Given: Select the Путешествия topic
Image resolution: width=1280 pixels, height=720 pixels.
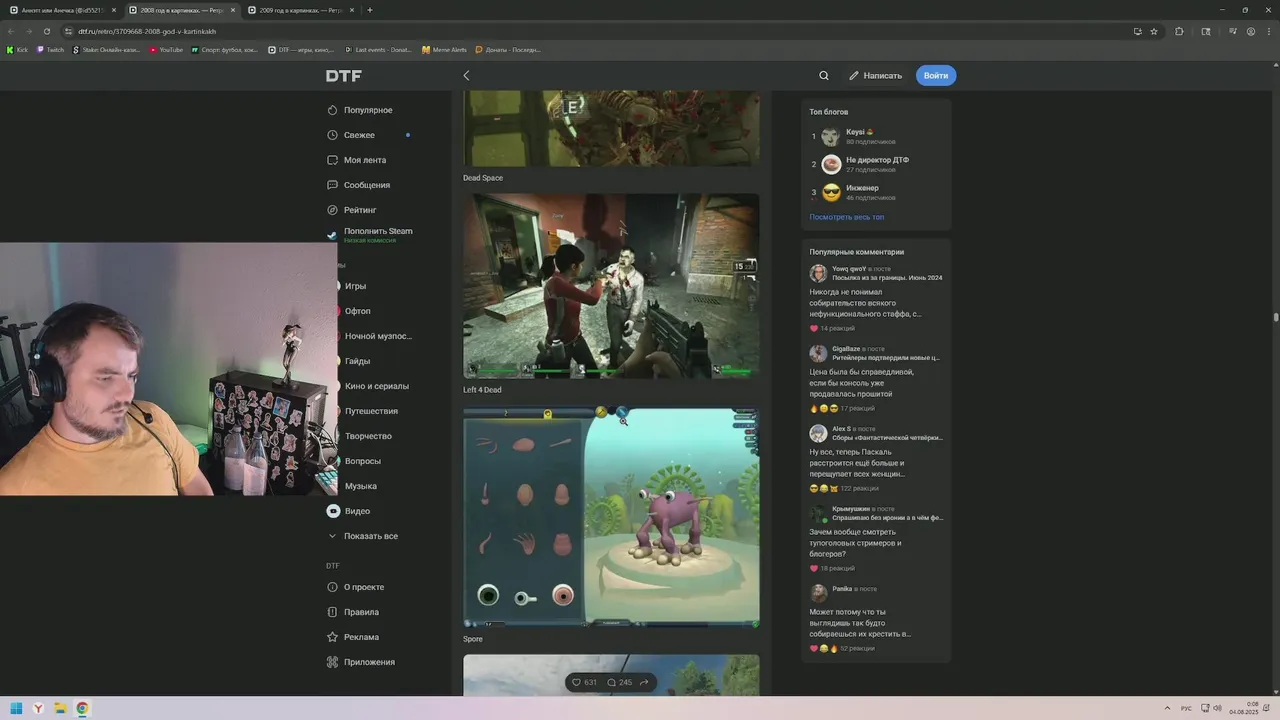Looking at the screenshot, I should [x=371, y=411].
